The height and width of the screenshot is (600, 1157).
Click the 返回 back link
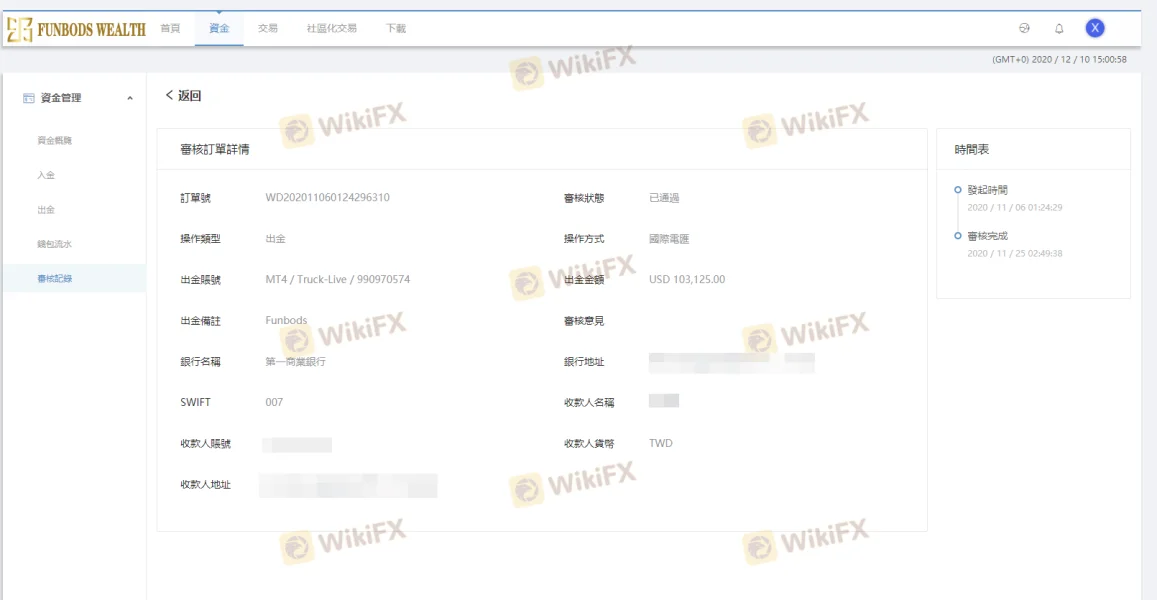183,95
